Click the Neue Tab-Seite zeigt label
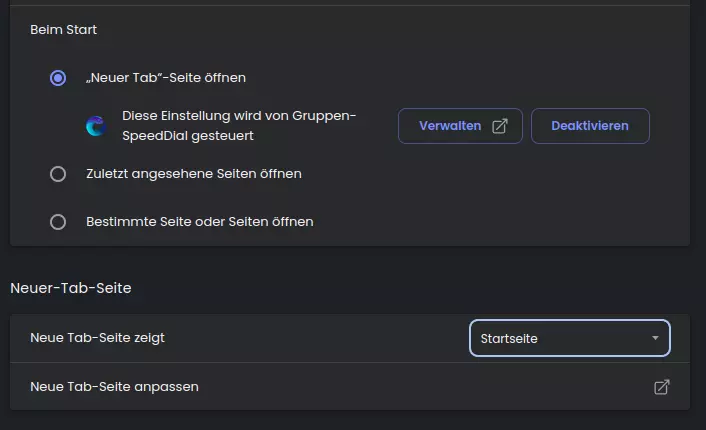Viewport: 706px width, 430px height. click(x=97, y=338)
